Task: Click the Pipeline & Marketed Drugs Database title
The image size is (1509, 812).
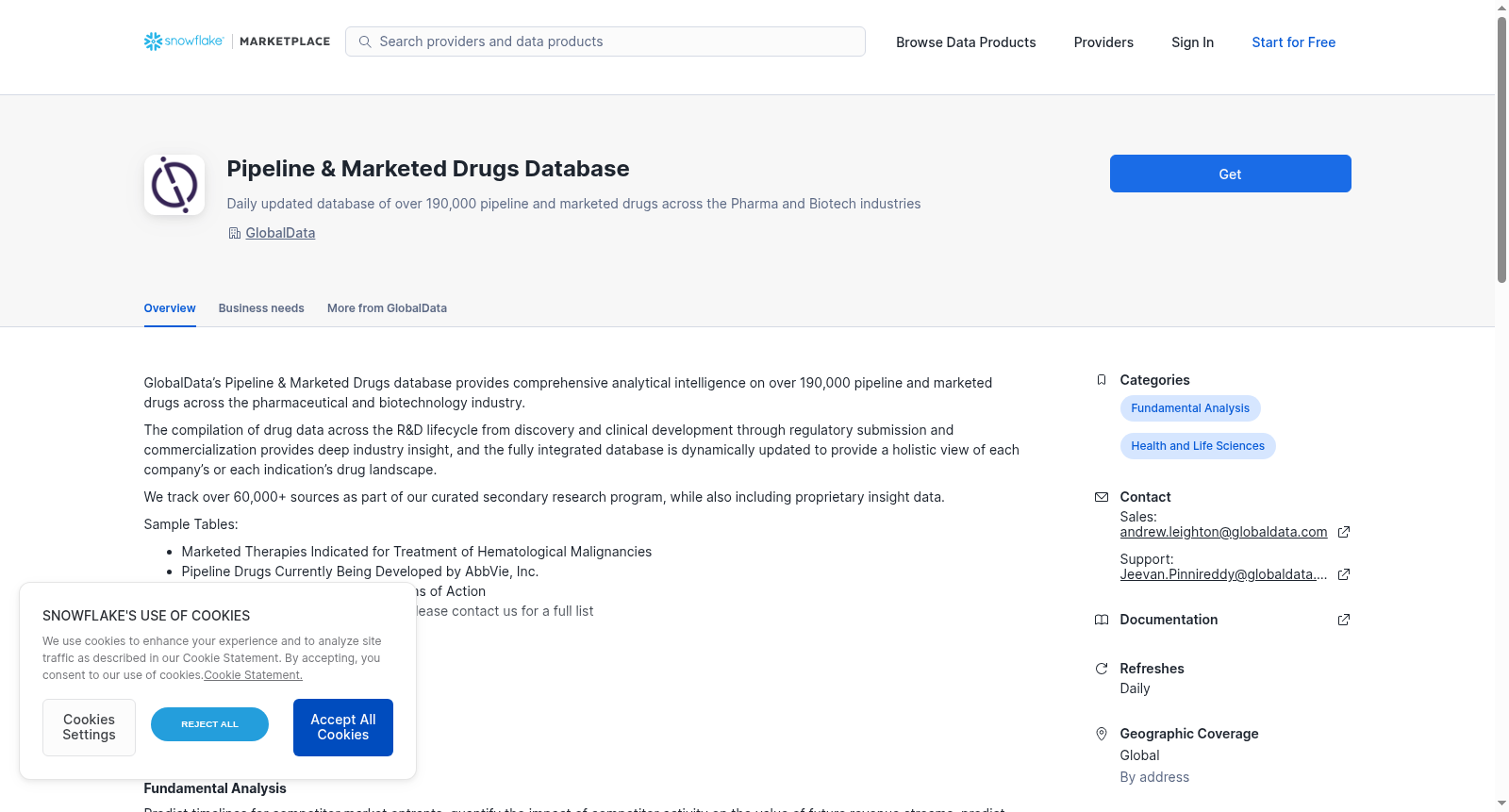Action: coord(428,169)
